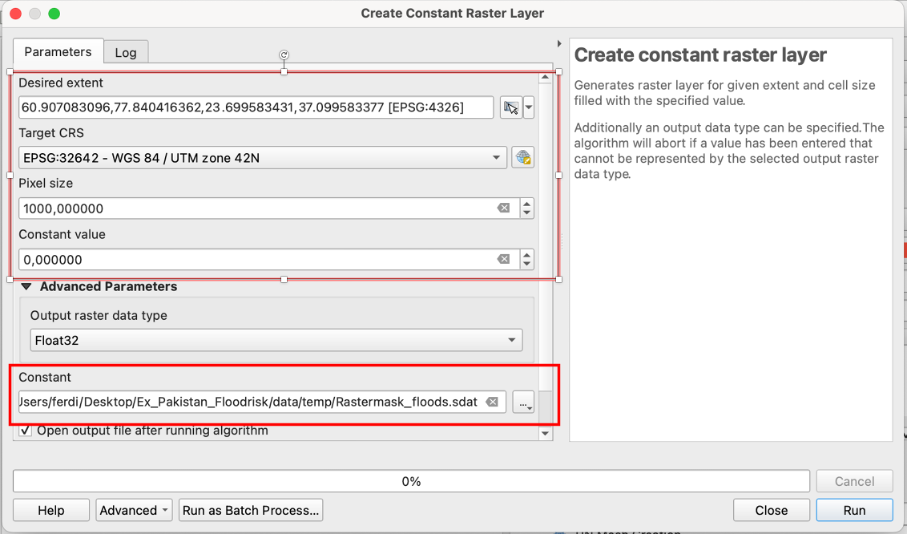Click the Run button
908x534 pixels.
(x=854, y=510)
